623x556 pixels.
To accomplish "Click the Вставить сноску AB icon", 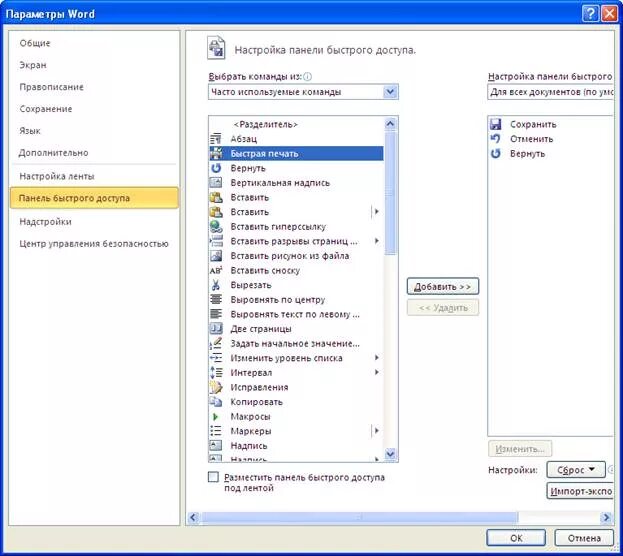I will click(216, 270).
